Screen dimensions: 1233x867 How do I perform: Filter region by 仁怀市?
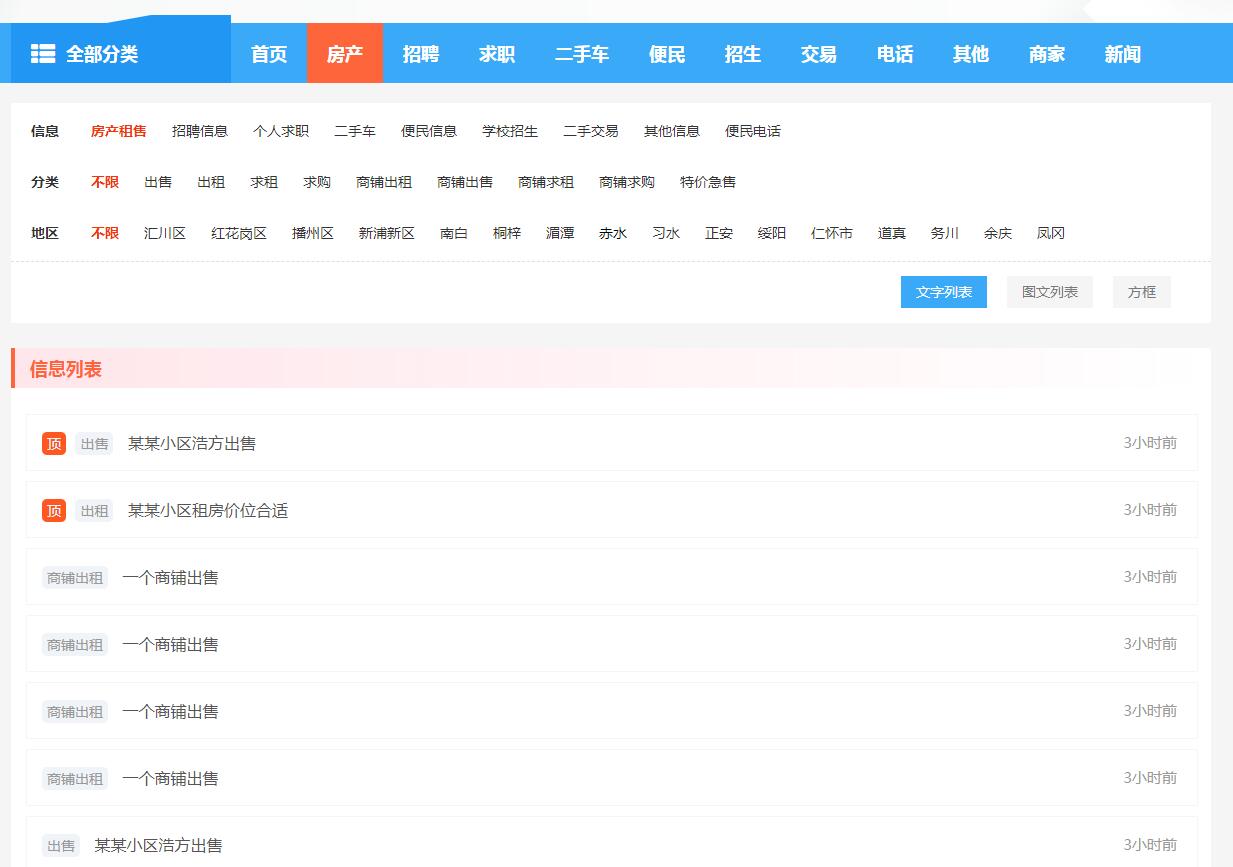point(832,233)
